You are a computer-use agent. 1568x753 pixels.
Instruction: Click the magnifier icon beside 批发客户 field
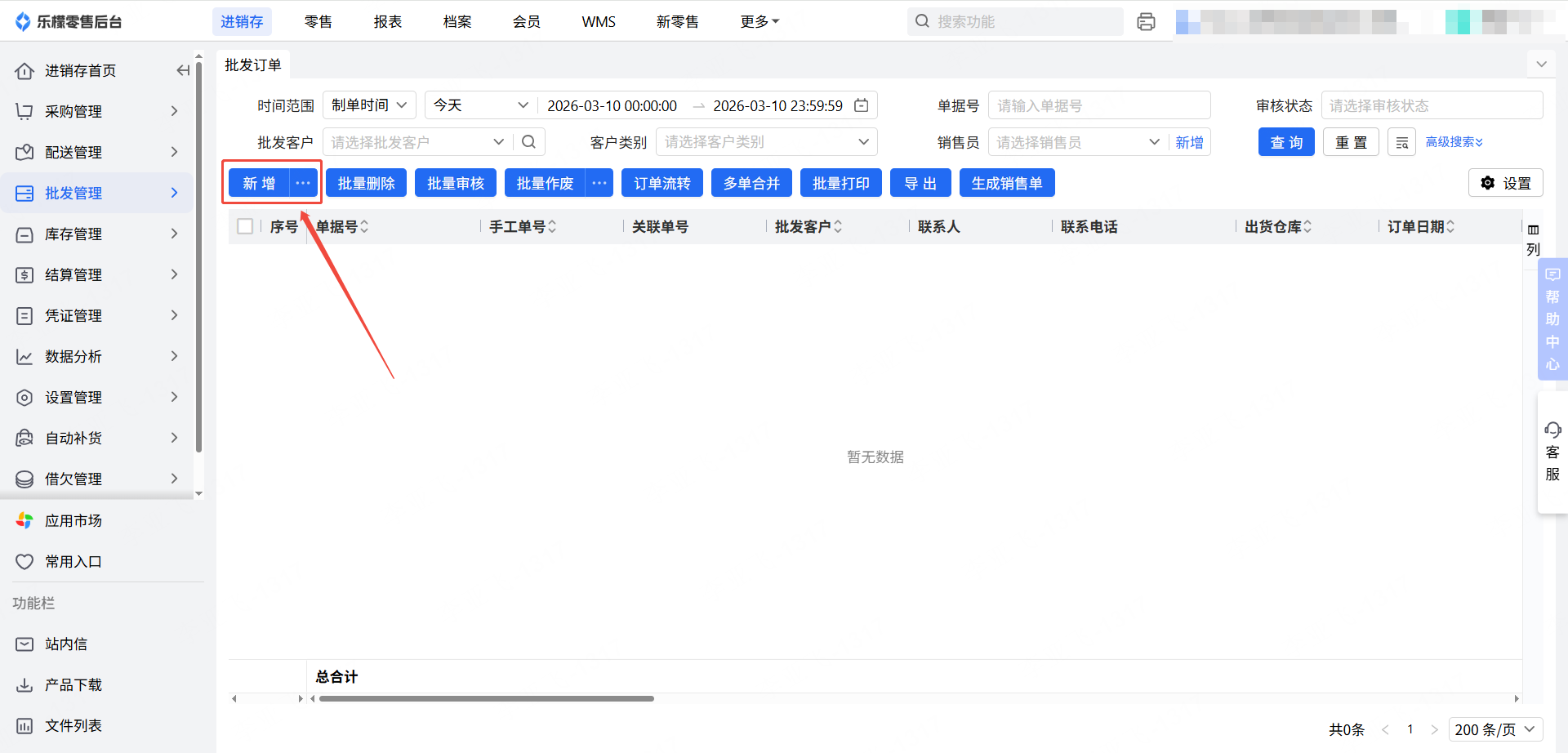[x=528, y=142]
